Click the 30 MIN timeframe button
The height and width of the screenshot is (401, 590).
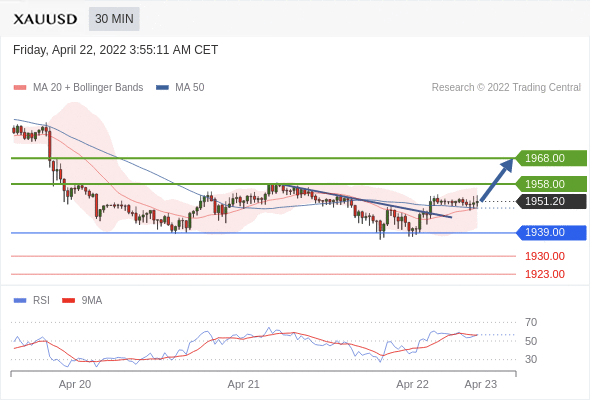click(x=114, y=19)
